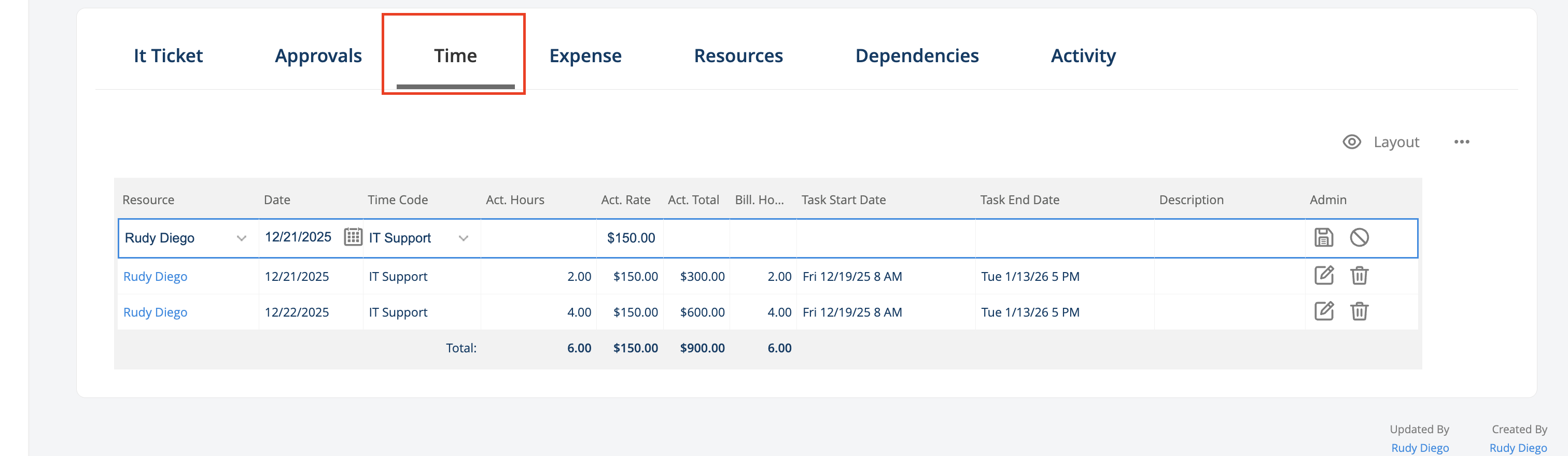1568x456 pixels.
Task: Open the Expense tab
Action: (585, 55)
